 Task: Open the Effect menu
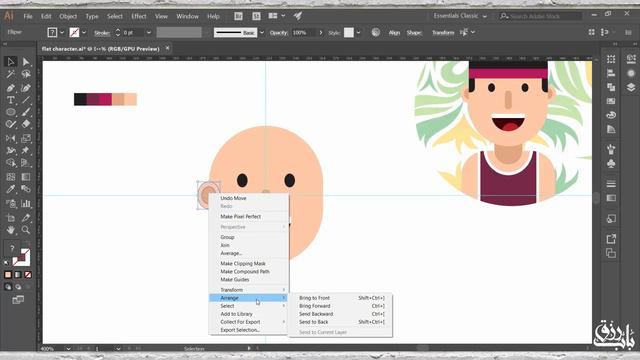[x=139, y=16]
